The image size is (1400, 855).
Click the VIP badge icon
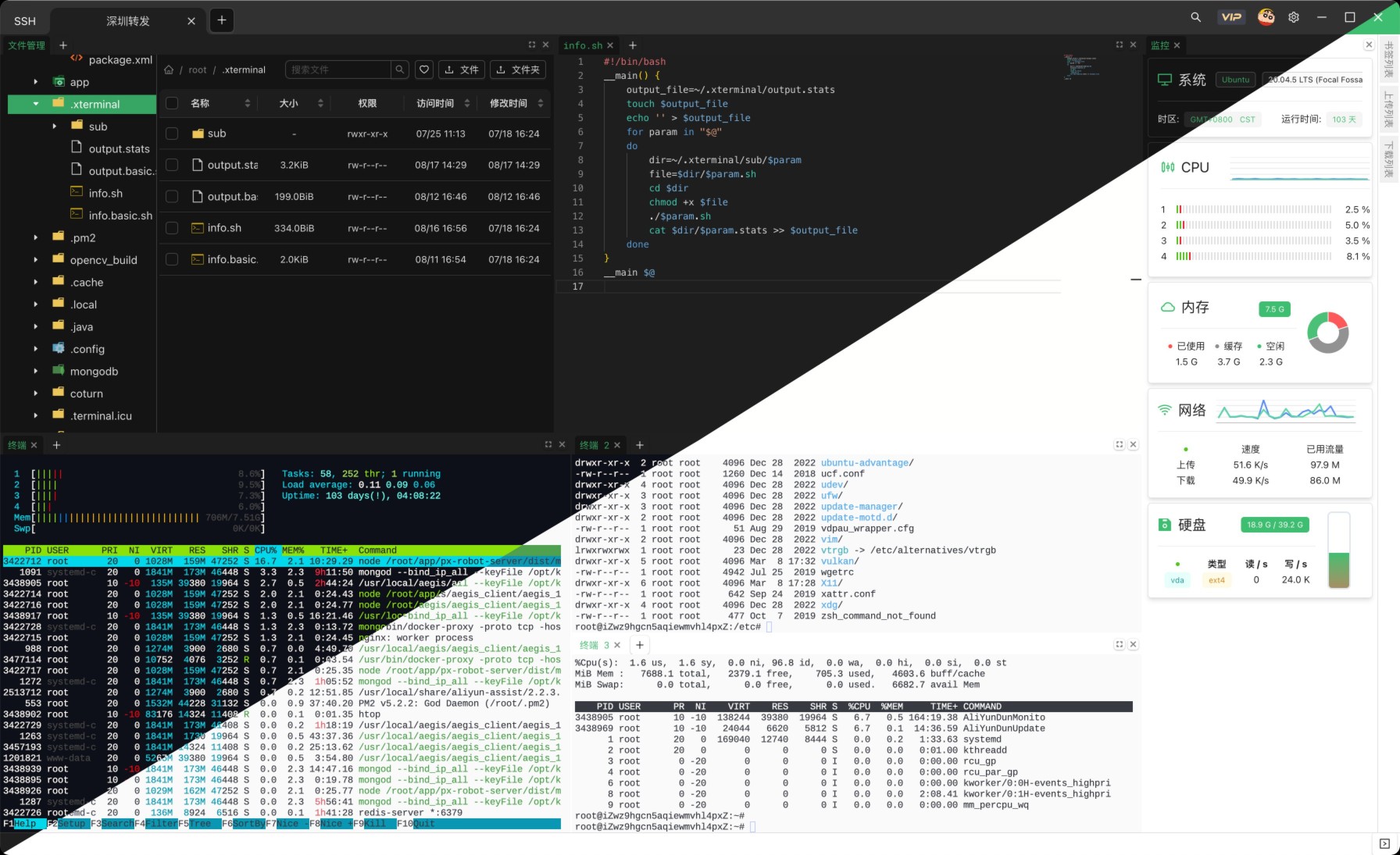pyautogui.click(x=1231, y=17)
